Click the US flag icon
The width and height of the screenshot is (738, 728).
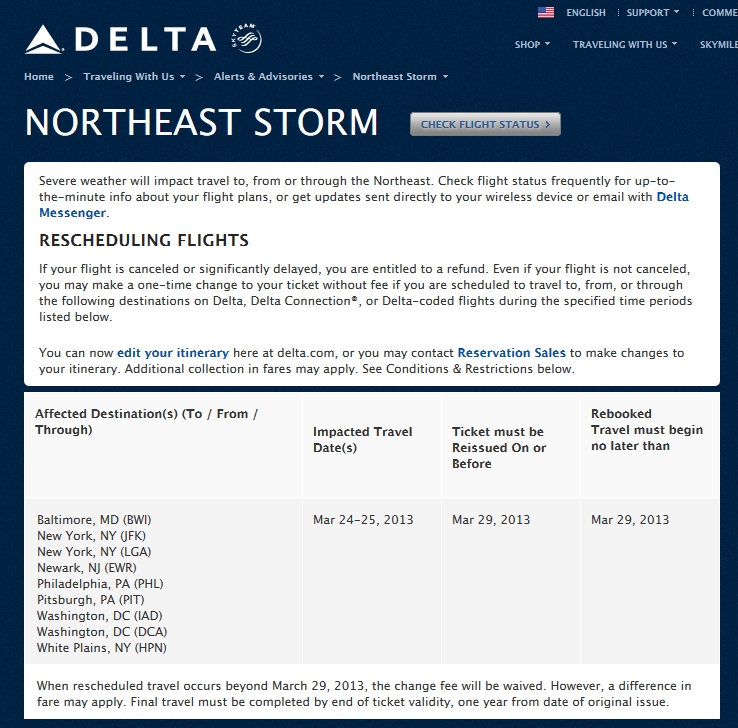point(546,13)
